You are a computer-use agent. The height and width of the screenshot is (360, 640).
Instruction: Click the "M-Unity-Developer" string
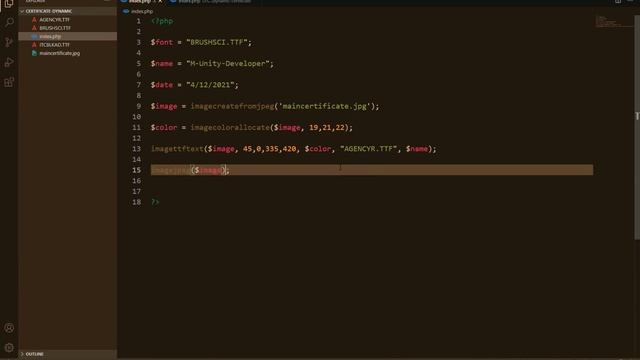pos(228,64)
